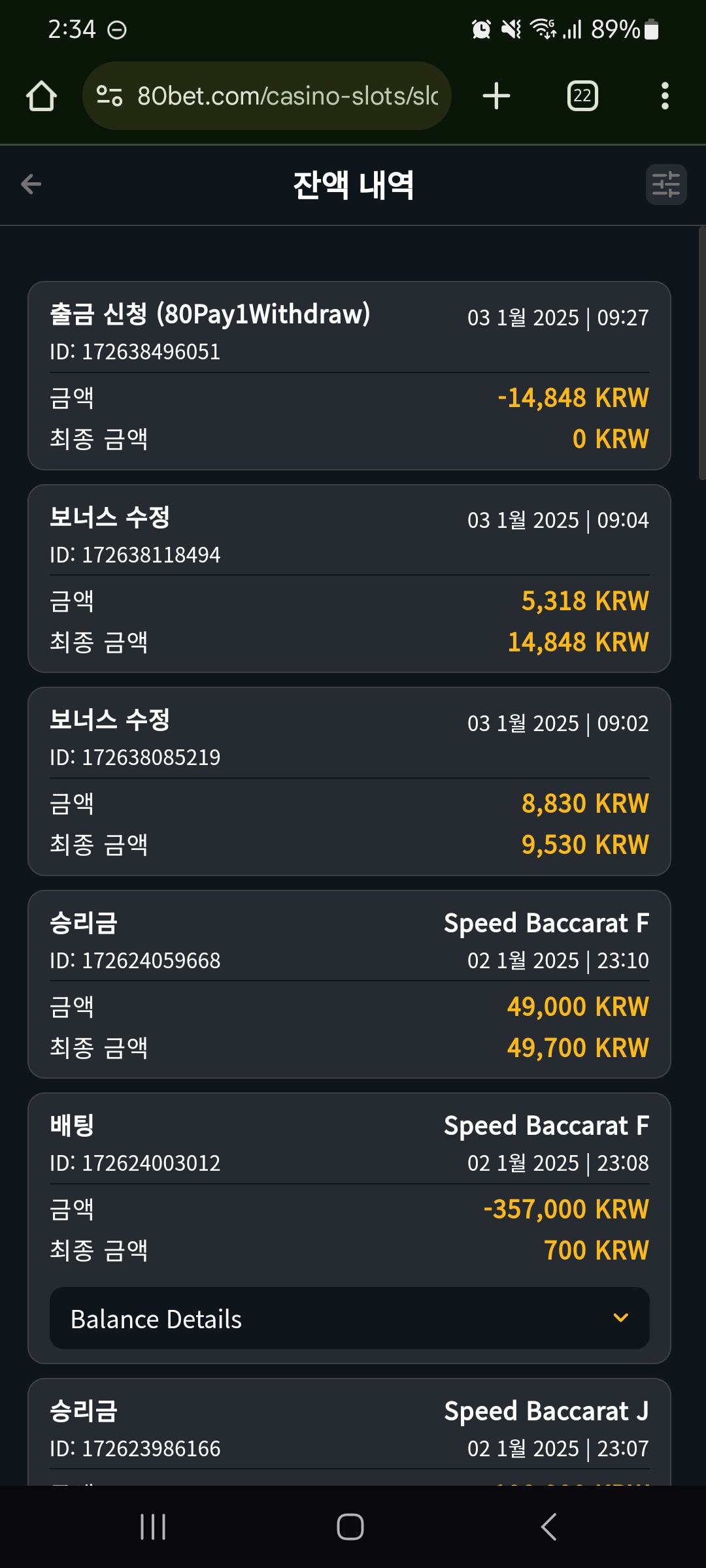This screenshot has height=1568, width=706.
Task: Select the 출금 신청 (80Pay1Withdraw) transaction card
Action: (350, 376)
